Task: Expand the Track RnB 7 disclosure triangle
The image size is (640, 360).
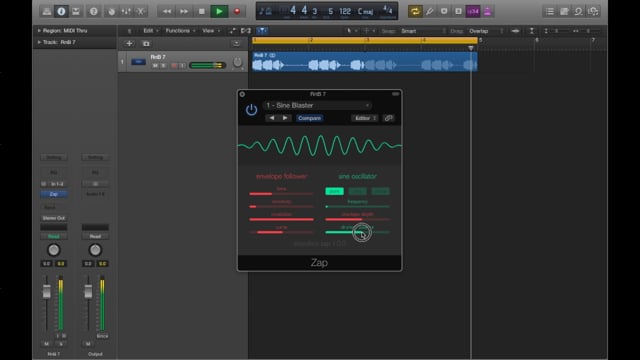Action: [39, 42]
